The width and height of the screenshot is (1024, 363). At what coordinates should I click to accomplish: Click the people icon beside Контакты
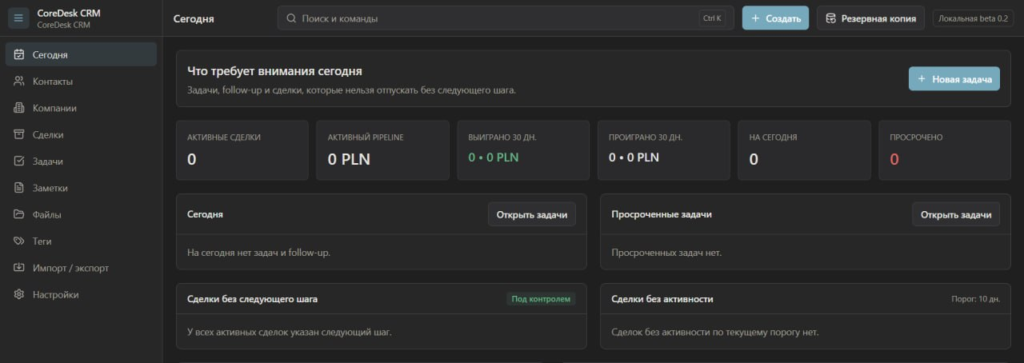tap(19, 82)
